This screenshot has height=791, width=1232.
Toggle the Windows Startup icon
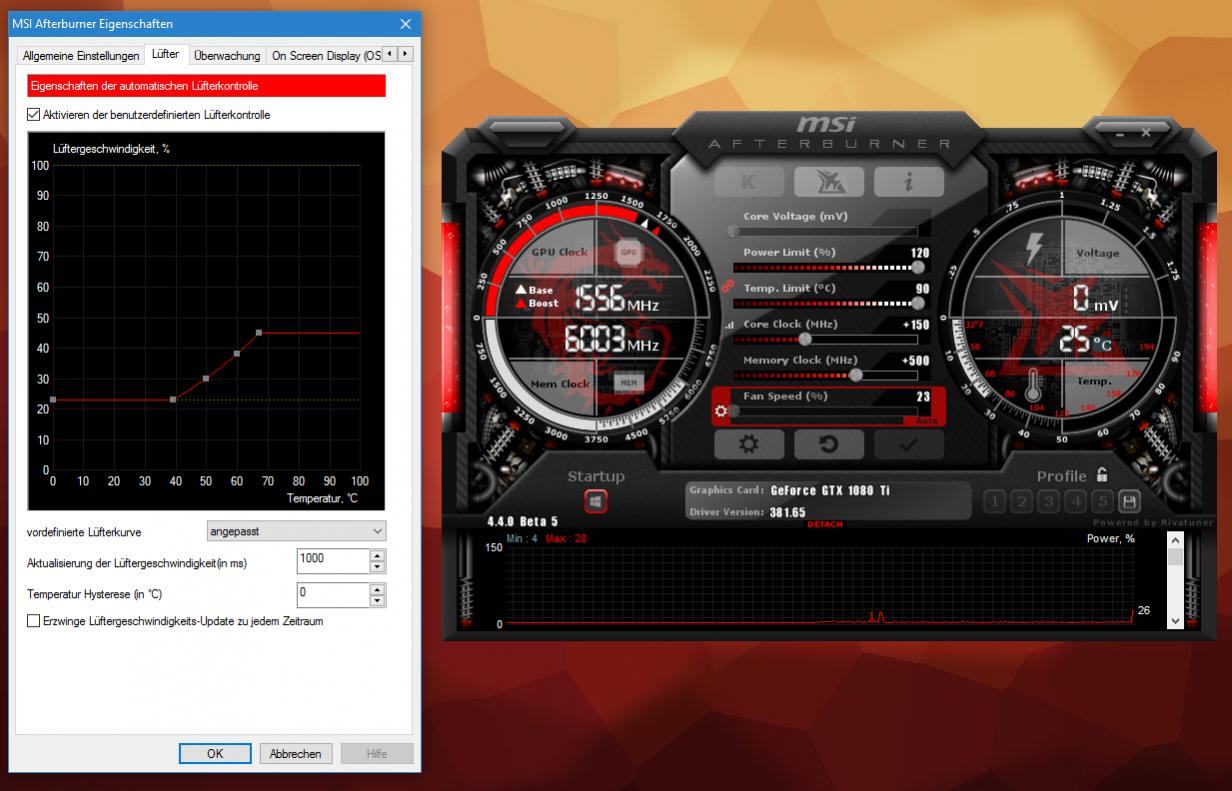(596, 502)
